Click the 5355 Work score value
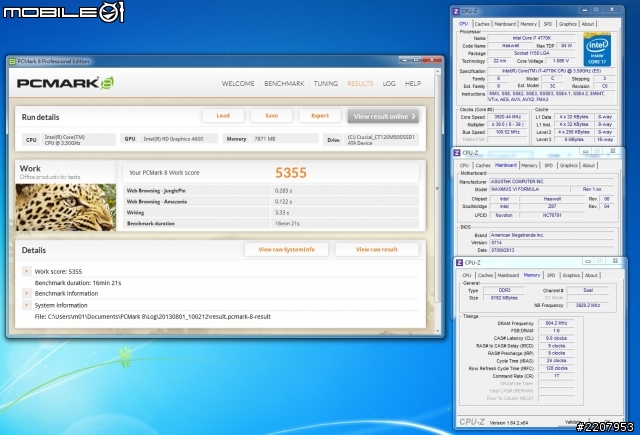The height and width of the screenshot is (435, 640). [x=291, y=173]
